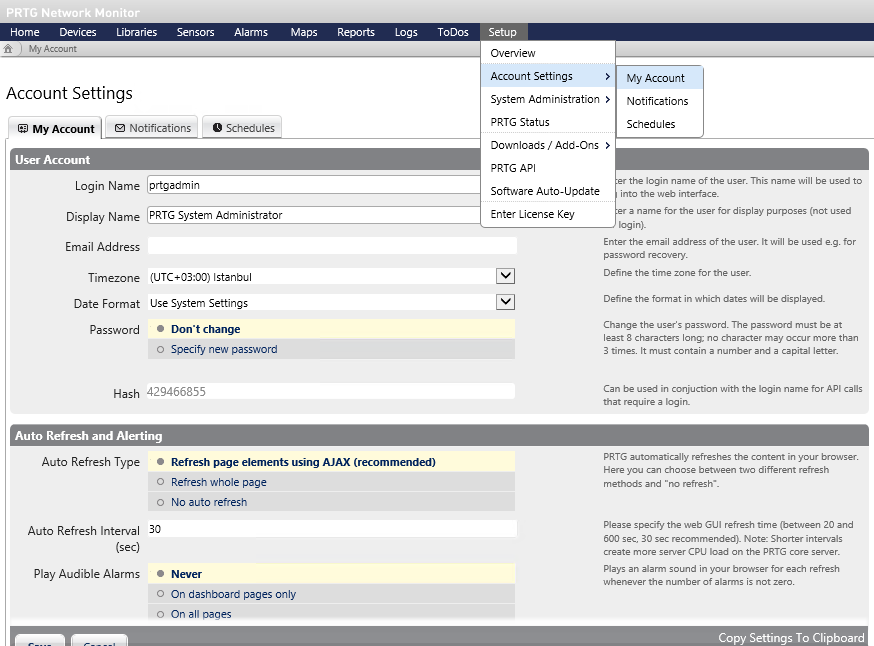The image size is (874, 646).
Task: Choose Software Auto-Update menu entry
Action: click(x=548, y=191)
